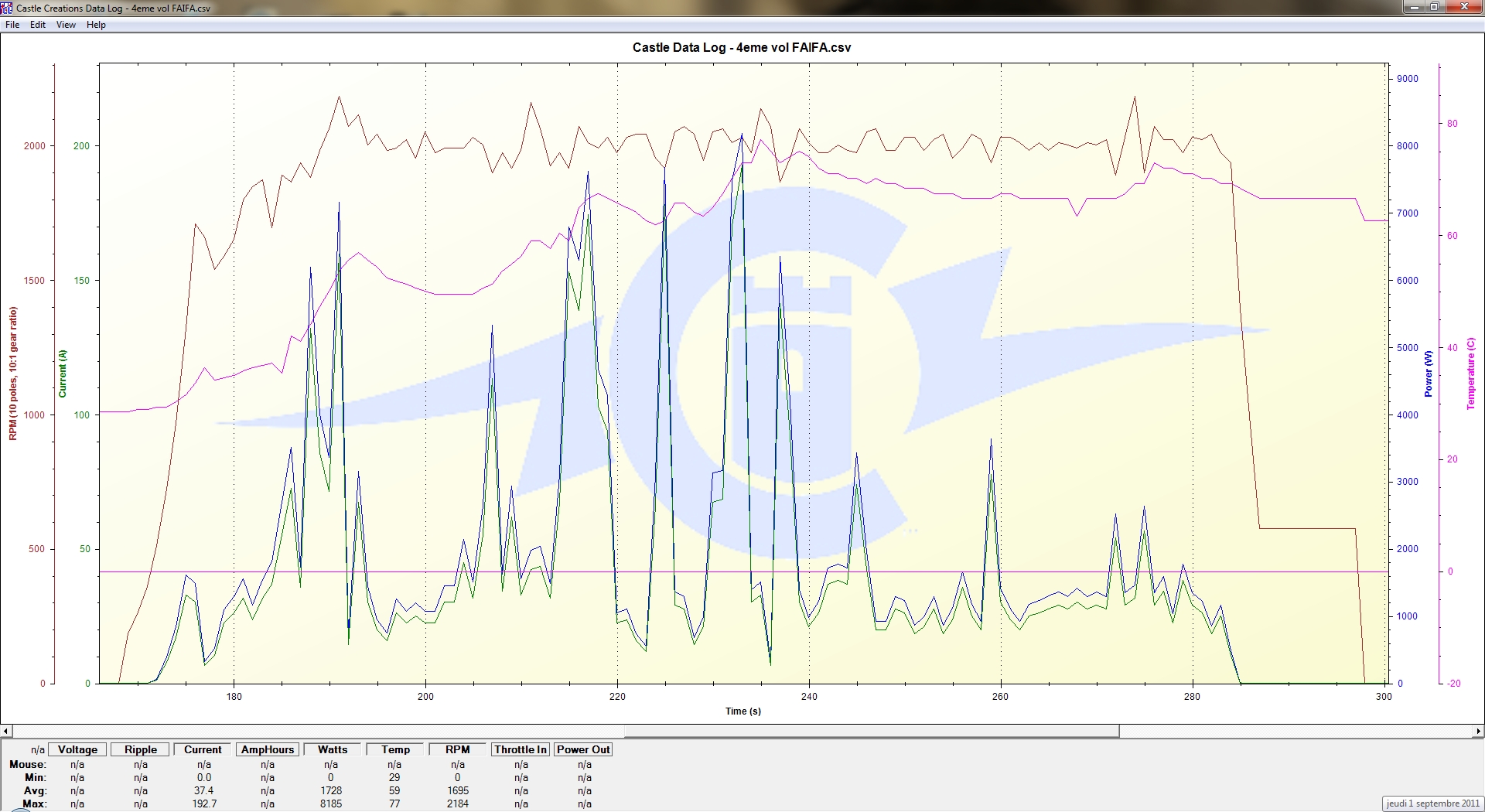Toggle the Temp data series button
The height and width of the screenshot is (812, 1485).
click(395, 749)
